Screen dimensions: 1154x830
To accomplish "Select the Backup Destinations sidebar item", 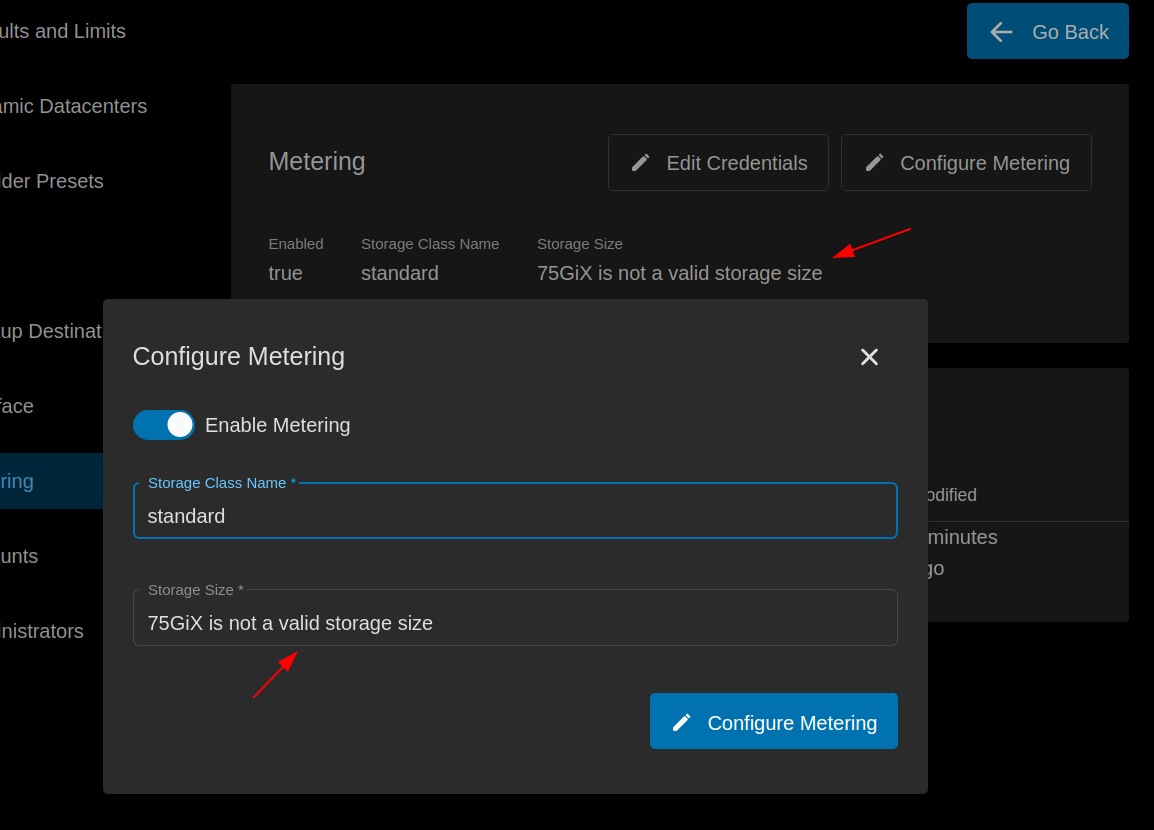I will (x=50, y=331).
